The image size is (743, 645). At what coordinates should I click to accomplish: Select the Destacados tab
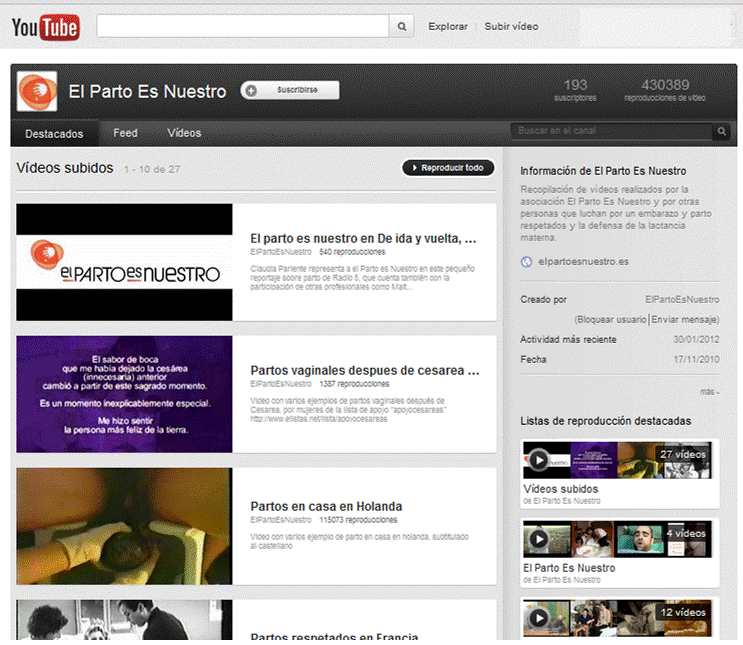(x=54, y=133)
